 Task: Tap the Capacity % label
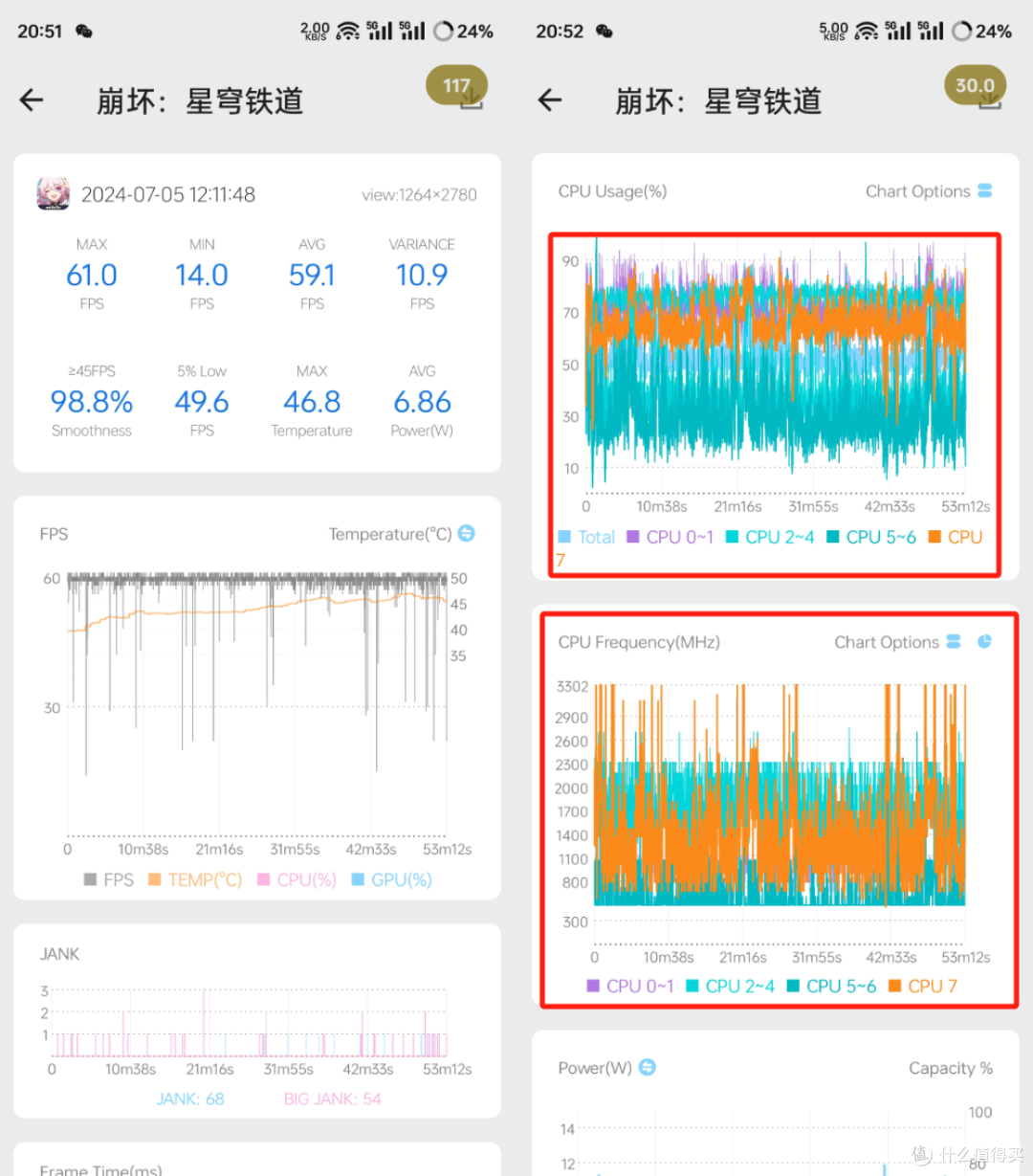pyautogui.click(x=951, y=1068)
